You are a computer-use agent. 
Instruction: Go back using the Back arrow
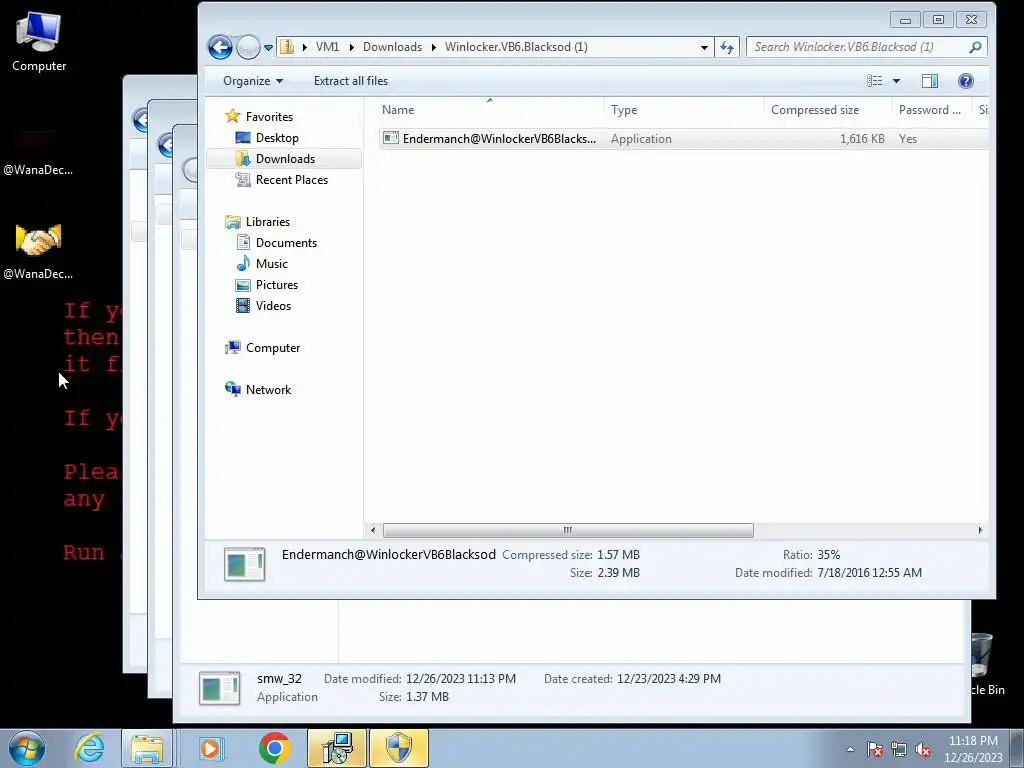click(220, 47)
